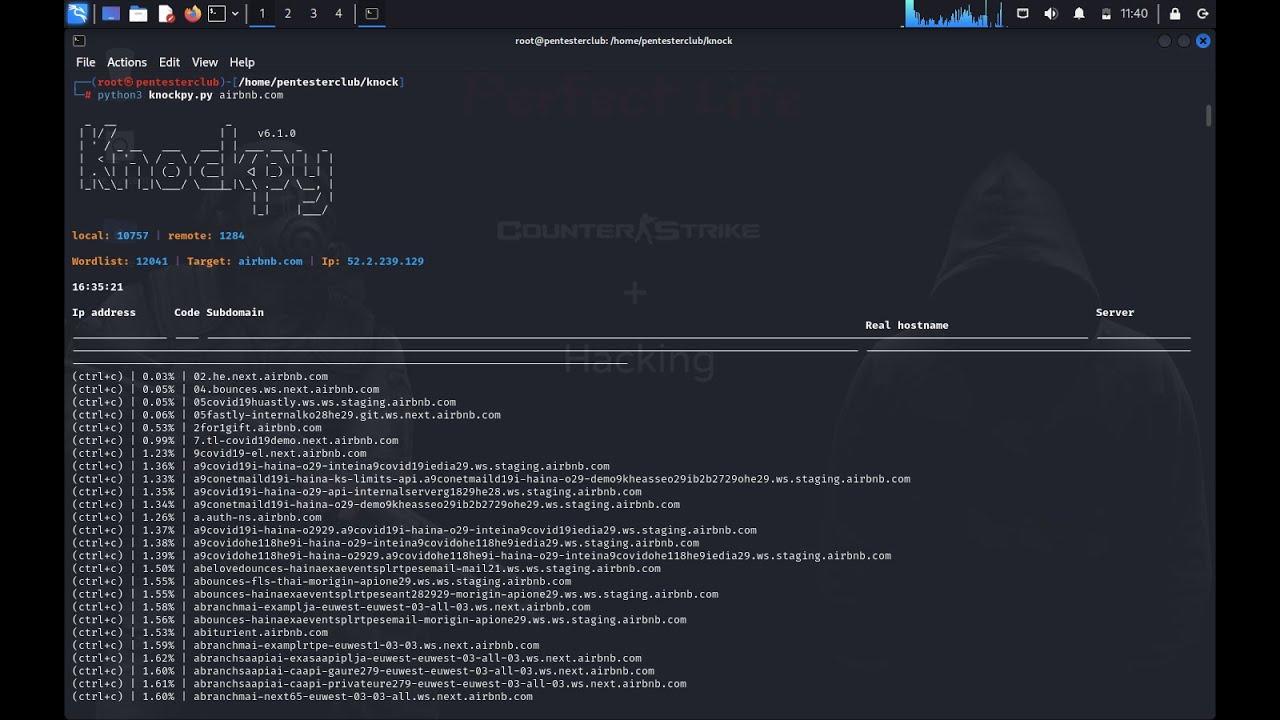Click the timestamp 16:35:21
This screenshot has width=1280, height=720.
(98, 287)
